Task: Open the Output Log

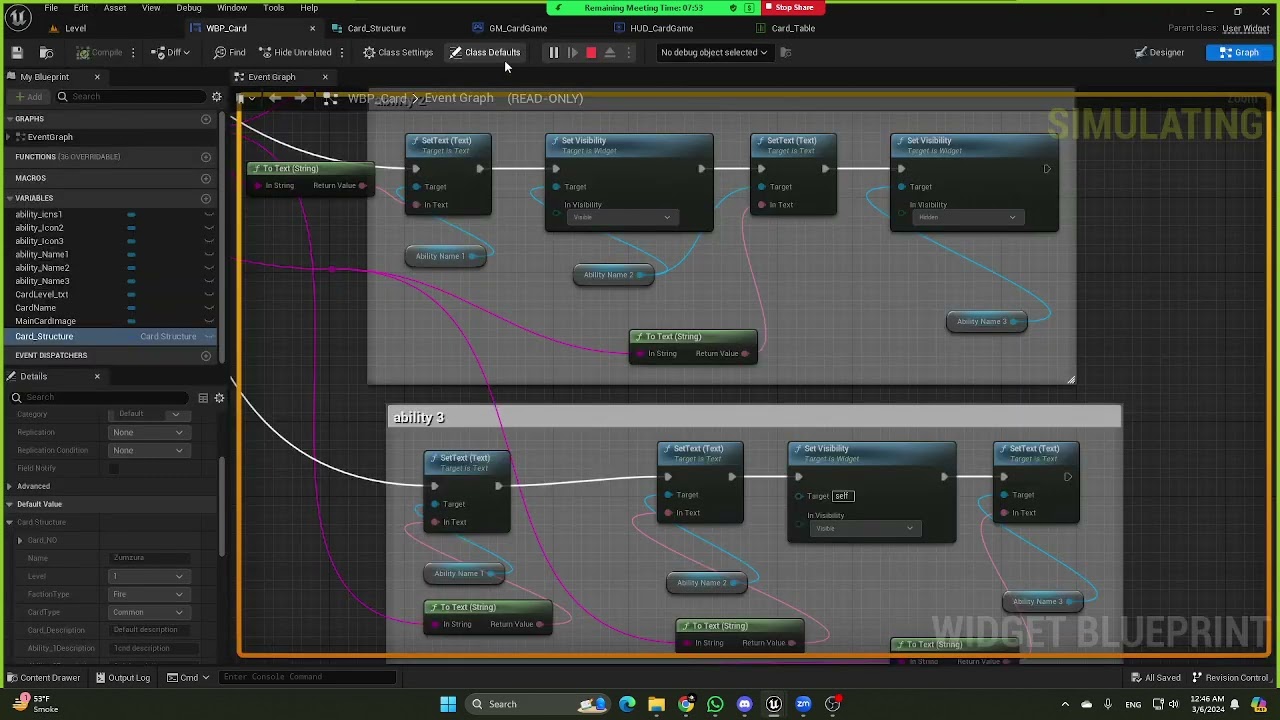Action: click(x=123, y=678)
